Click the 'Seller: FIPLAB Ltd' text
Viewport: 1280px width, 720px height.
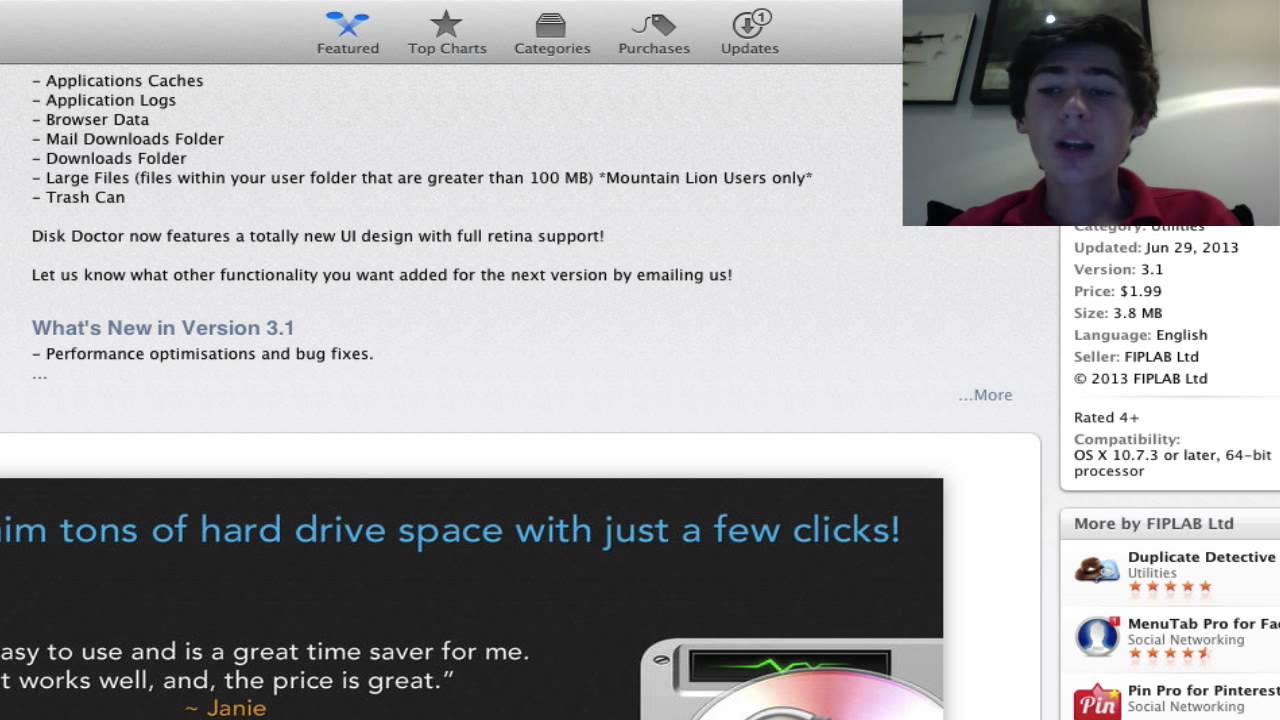click(1136, 357)
